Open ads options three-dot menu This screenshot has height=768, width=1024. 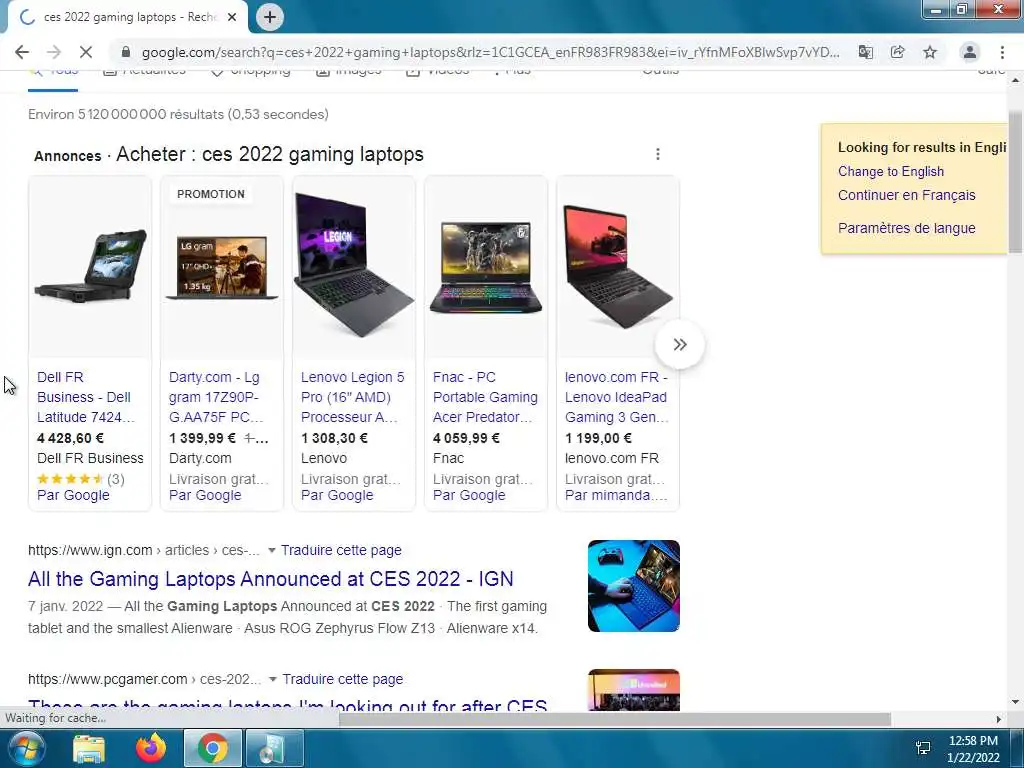click(658, 154)
